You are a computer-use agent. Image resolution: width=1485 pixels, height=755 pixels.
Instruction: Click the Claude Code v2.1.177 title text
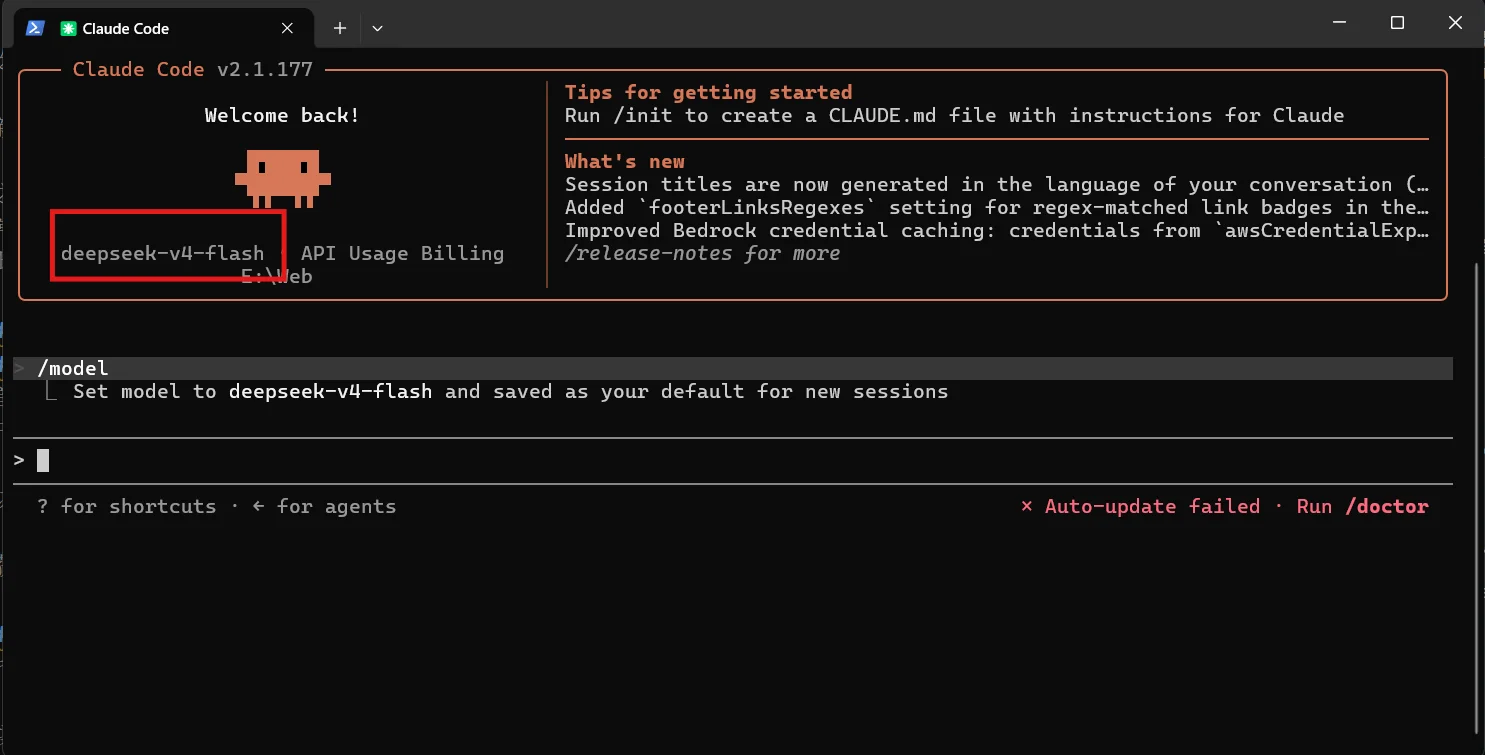tap(193, 69)
